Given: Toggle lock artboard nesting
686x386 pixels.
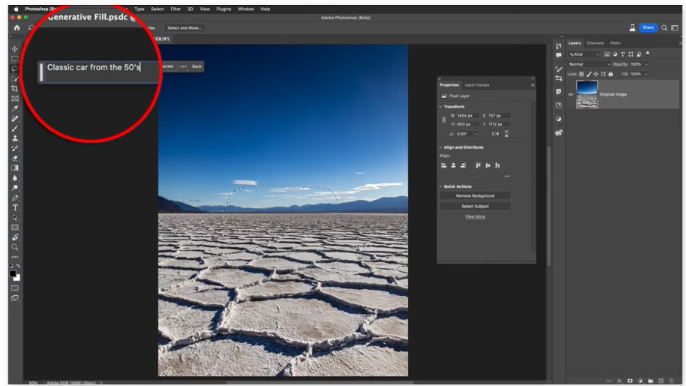Looking at the screenshot, I should pos(603,74).
